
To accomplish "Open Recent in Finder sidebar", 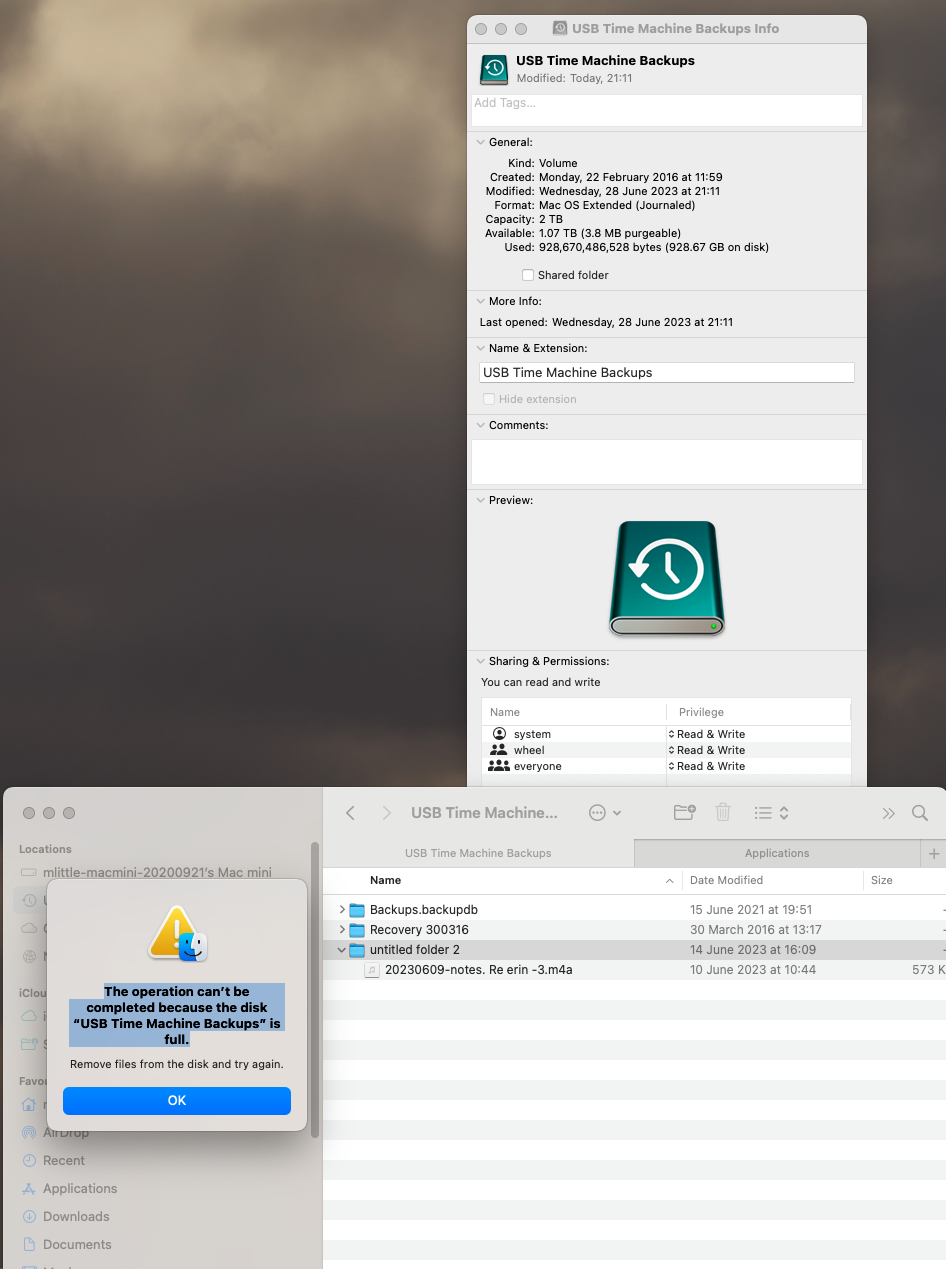I will coord(64,1160).
